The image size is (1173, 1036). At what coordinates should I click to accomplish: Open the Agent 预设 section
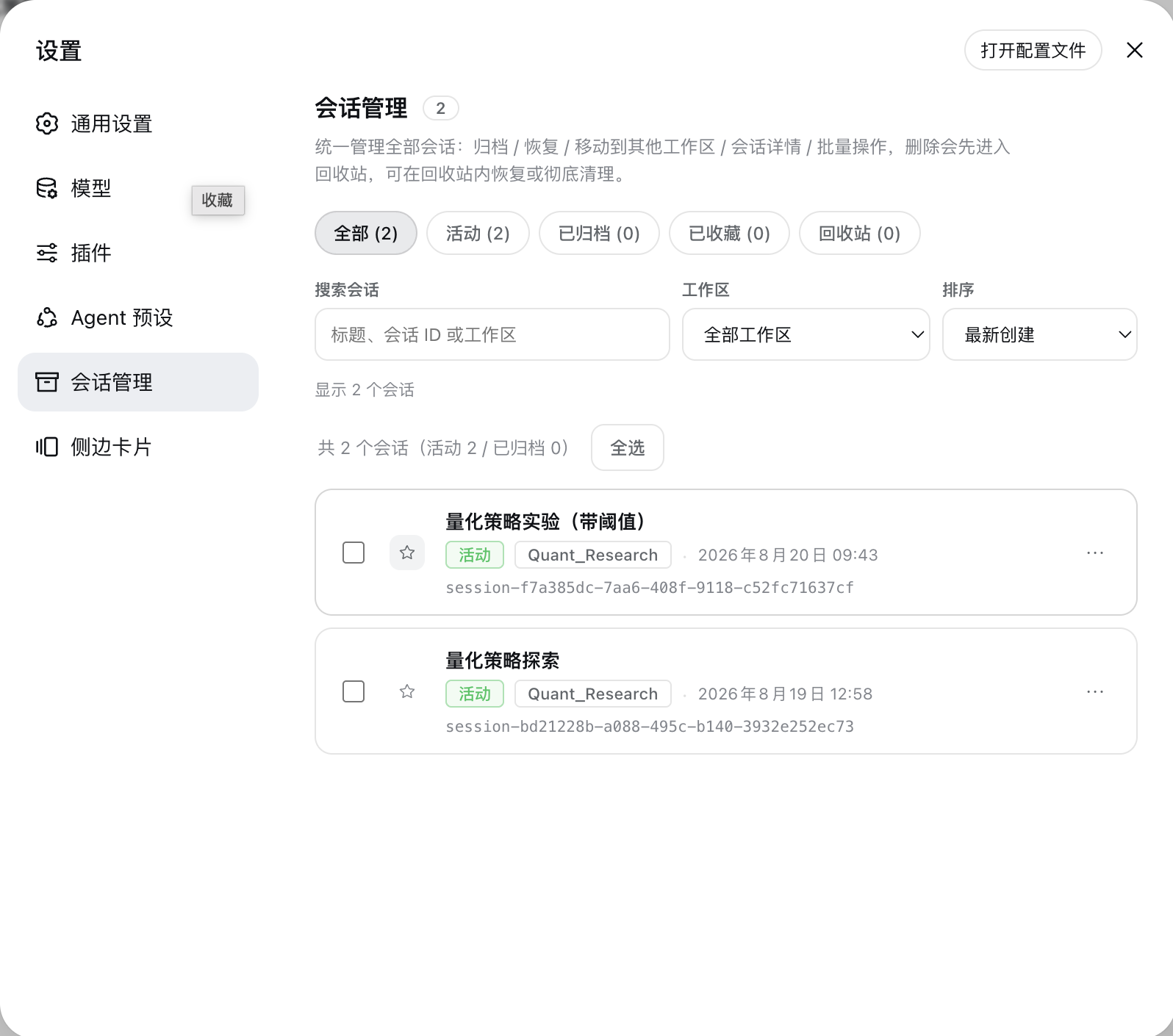pos(138,317)
